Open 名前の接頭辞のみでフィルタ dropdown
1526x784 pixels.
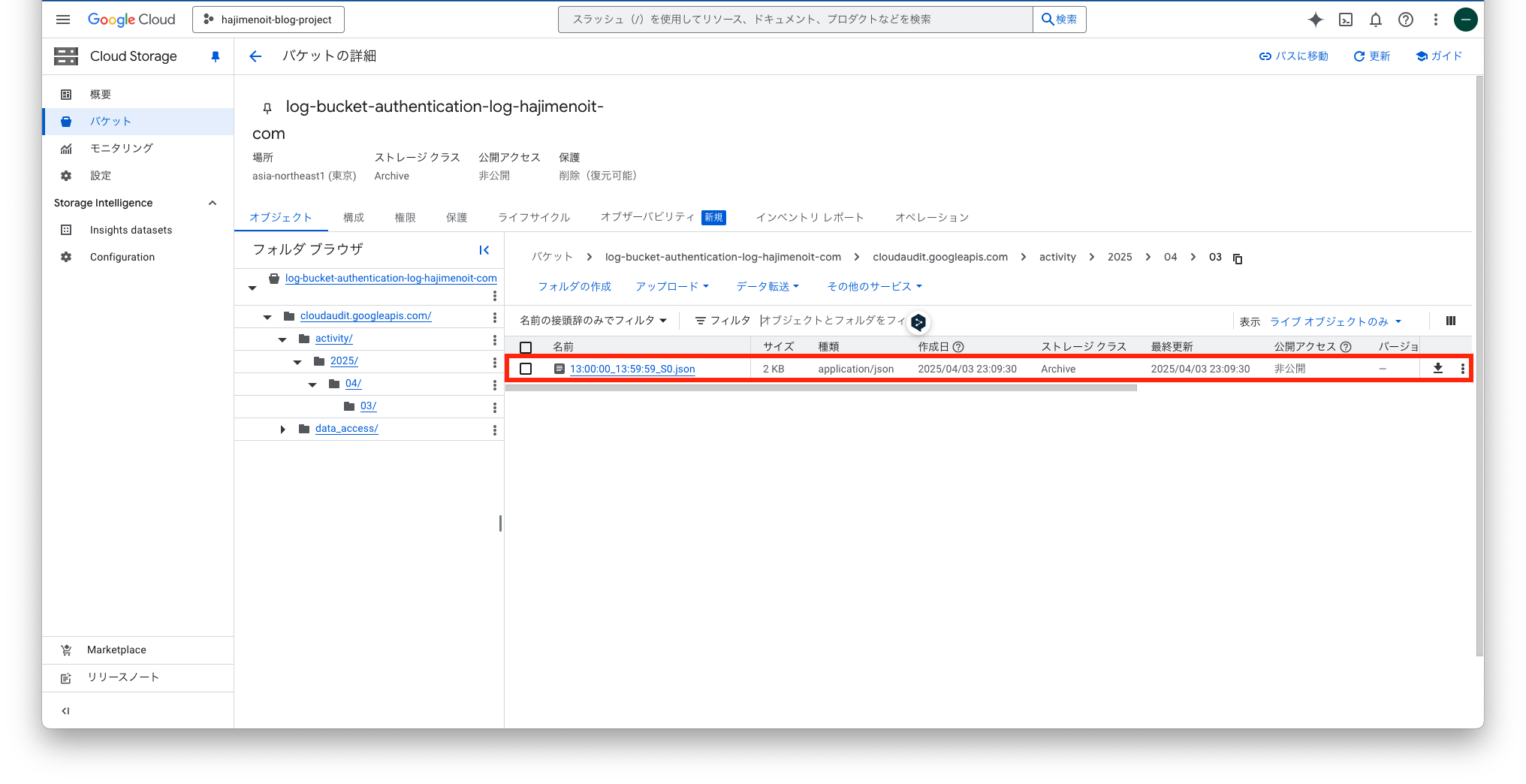[593, 320]
